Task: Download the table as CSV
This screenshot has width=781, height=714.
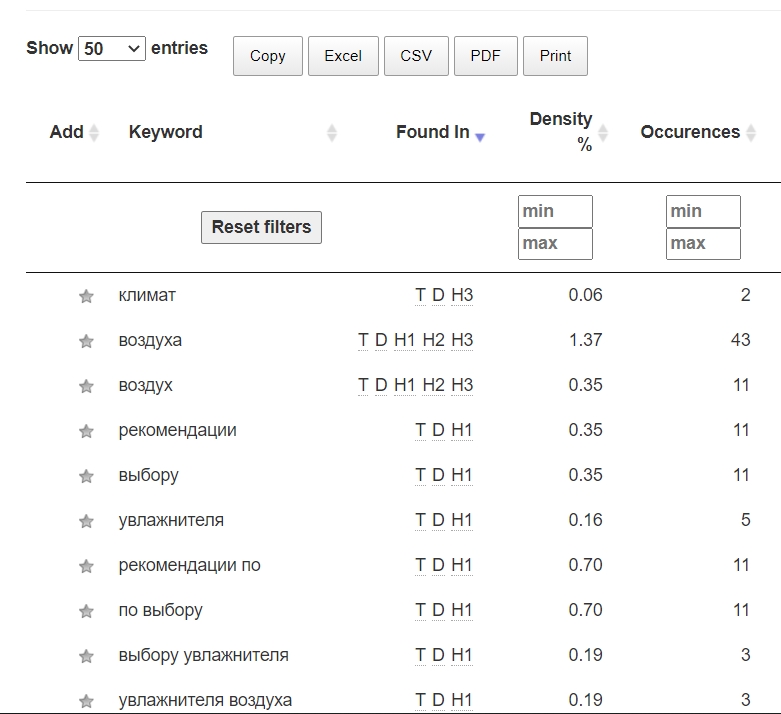Action: (x=416, y=56)
